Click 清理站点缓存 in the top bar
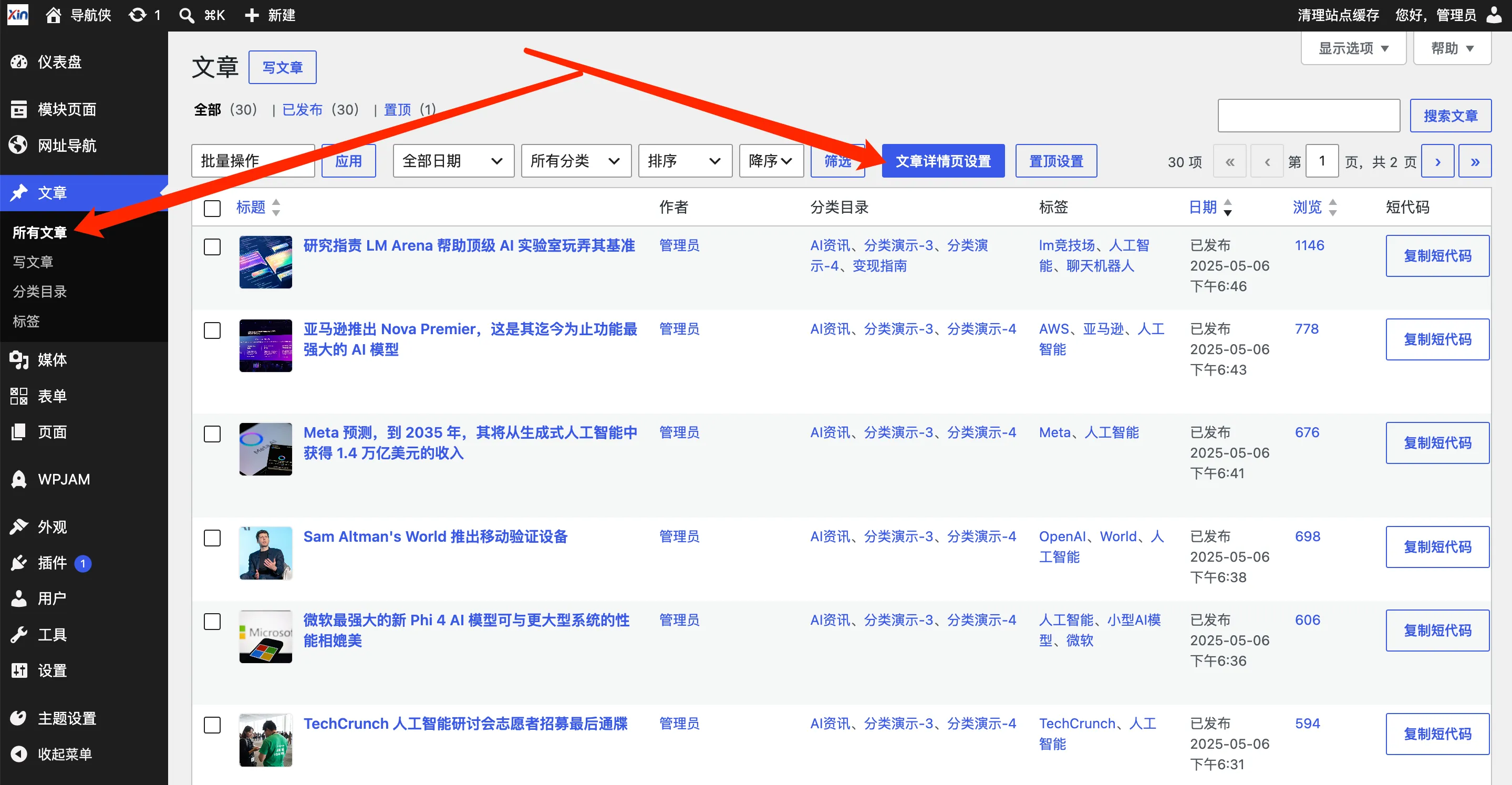The width and height of the screenshot is (1512, 785). 1338,15
